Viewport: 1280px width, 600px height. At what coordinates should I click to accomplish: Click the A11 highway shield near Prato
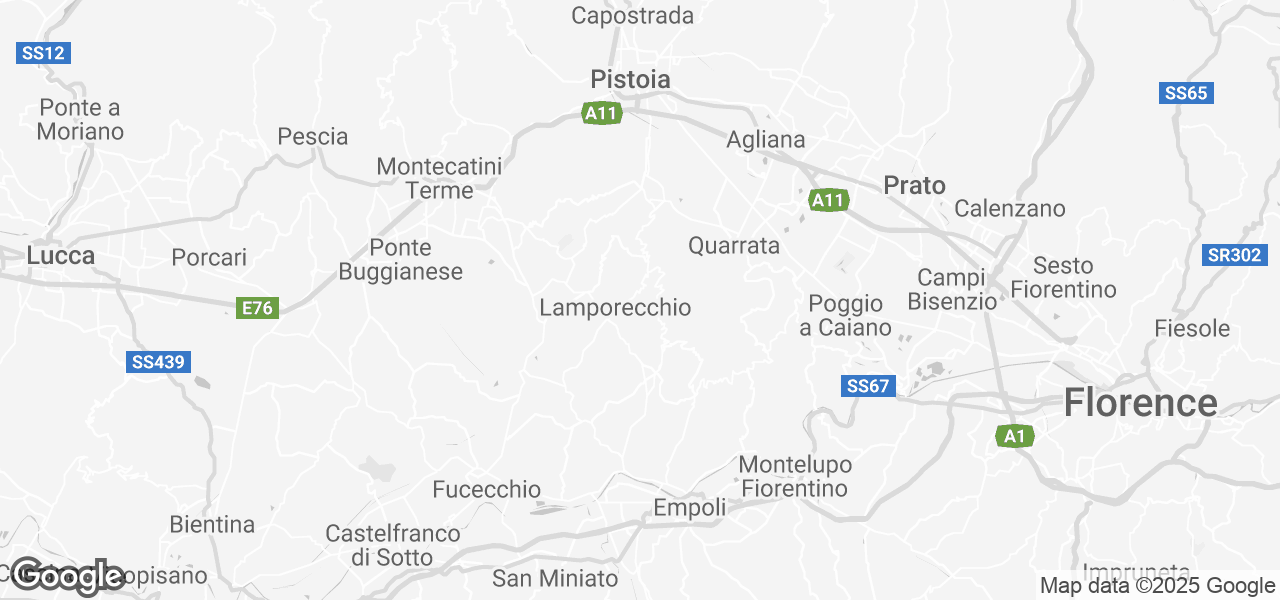(x=828, y=200)
